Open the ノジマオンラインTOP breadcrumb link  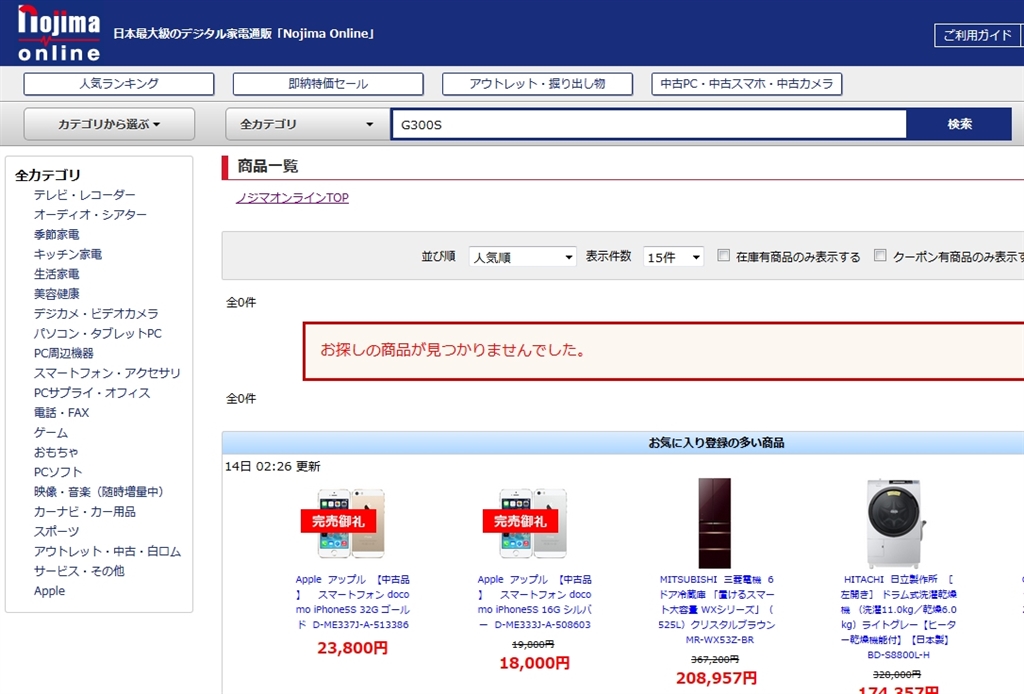click(x=292, y=197)
